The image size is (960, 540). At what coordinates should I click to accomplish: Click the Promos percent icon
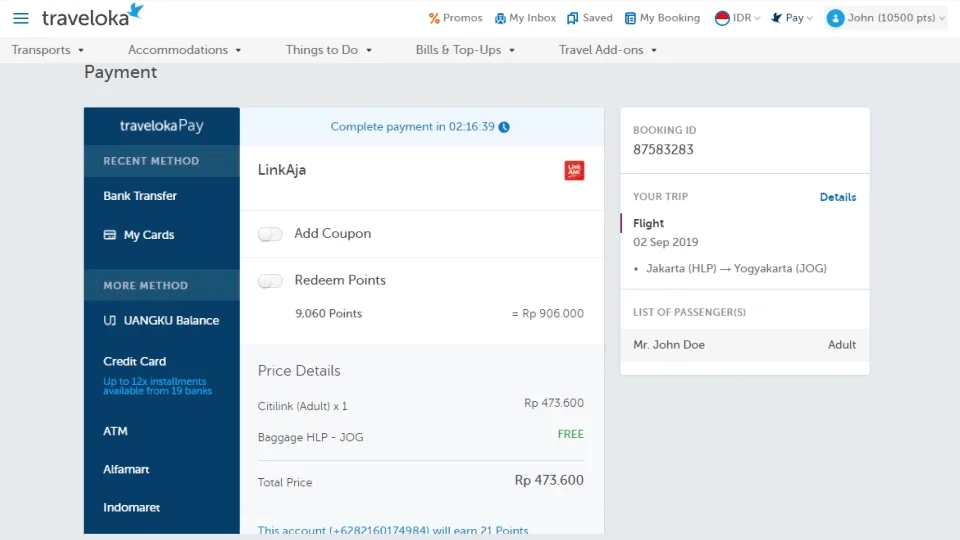pos(433,18)
